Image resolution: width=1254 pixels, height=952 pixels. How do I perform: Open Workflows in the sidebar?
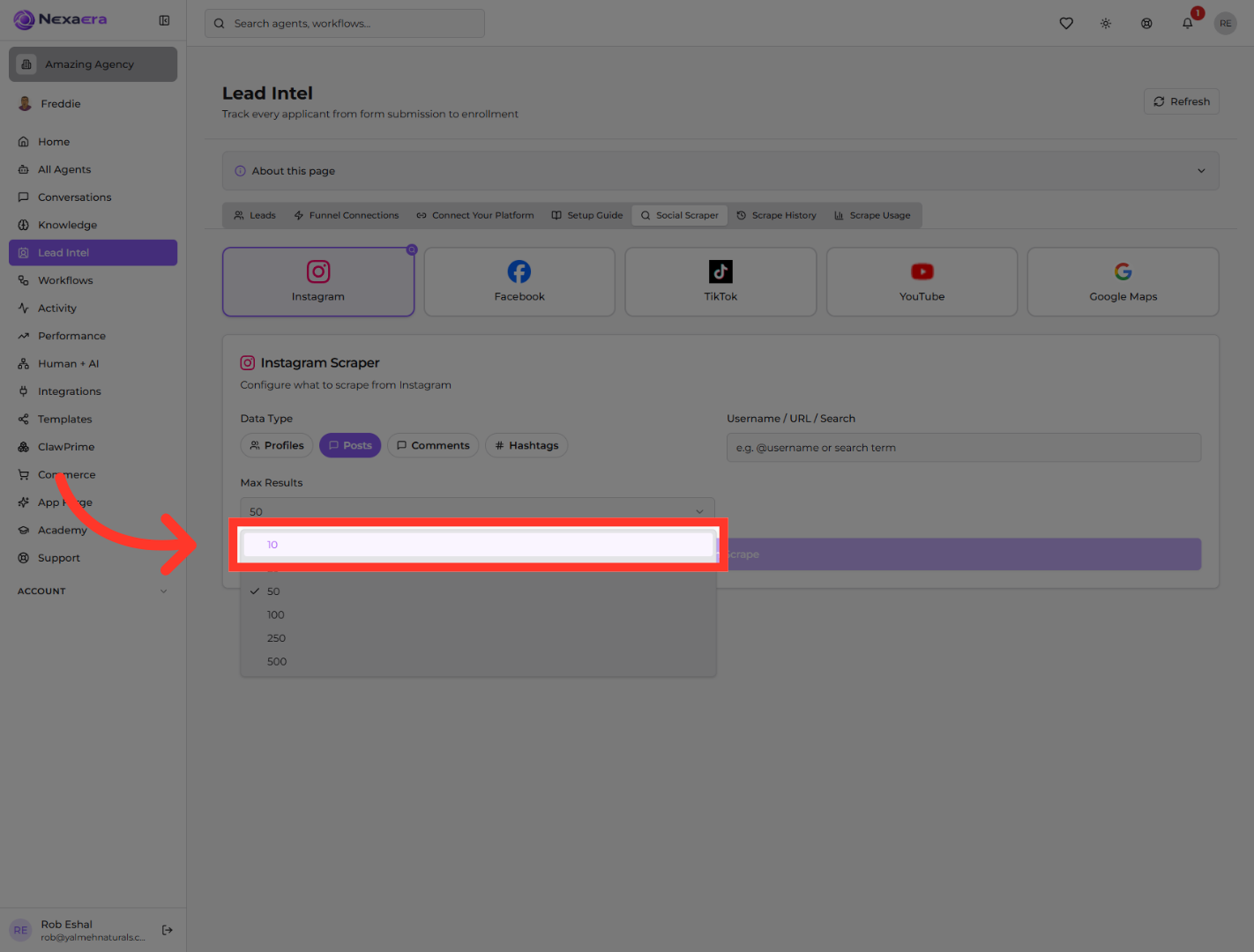click(x=93, y=280)
